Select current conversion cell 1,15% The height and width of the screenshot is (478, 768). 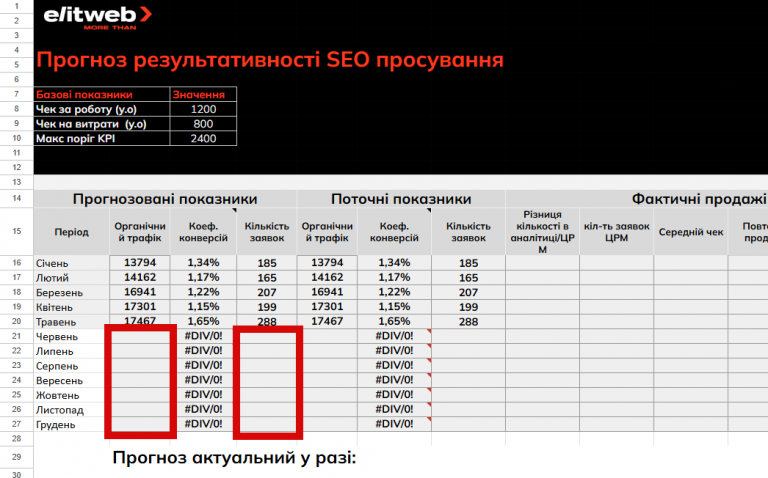click(x=394, y=307)
